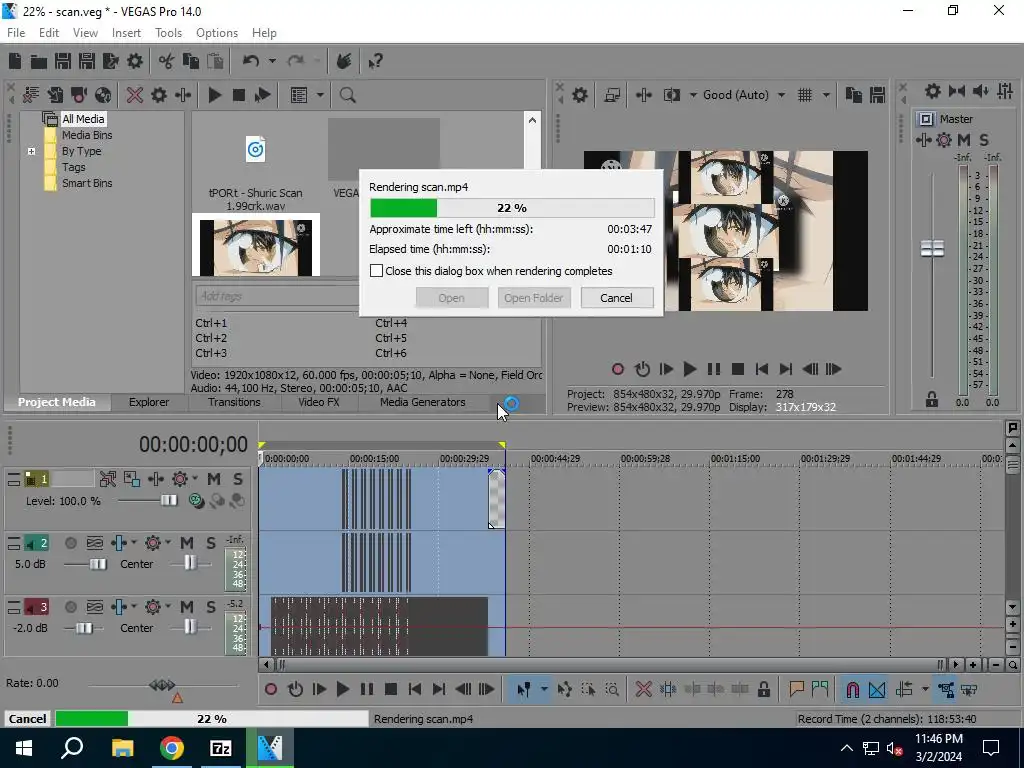
Task: Click Remove selected media red X icon
Action: pos(135,95)
